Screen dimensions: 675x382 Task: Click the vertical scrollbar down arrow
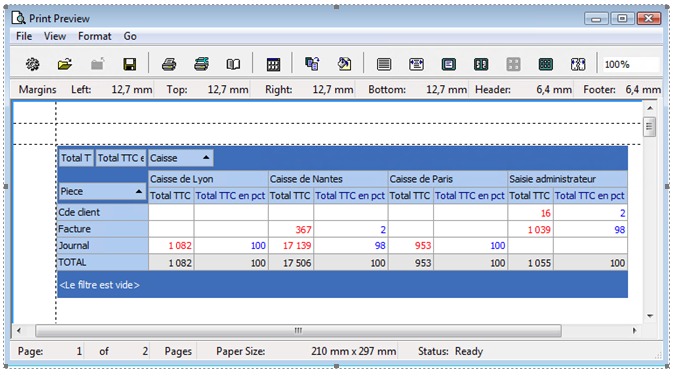650,316
